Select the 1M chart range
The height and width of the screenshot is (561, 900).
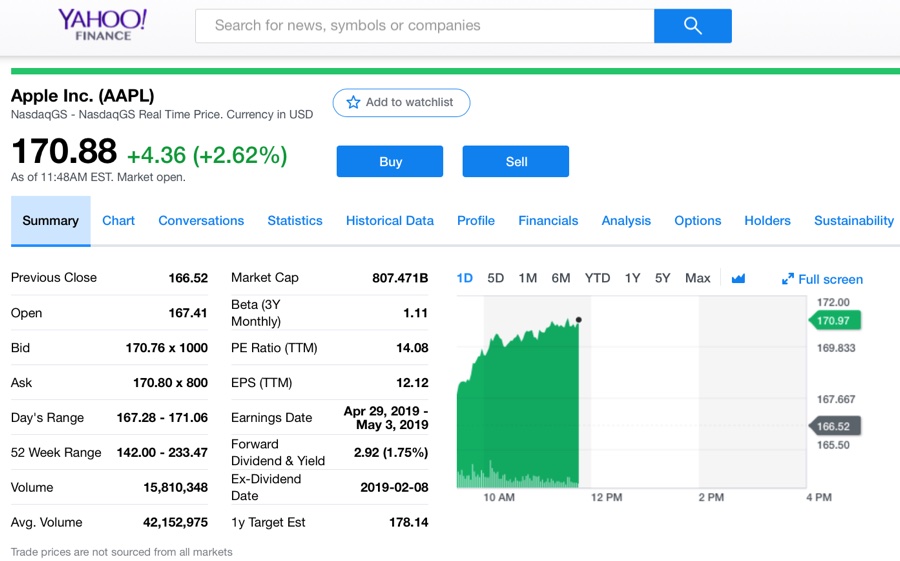coord(528,278)
